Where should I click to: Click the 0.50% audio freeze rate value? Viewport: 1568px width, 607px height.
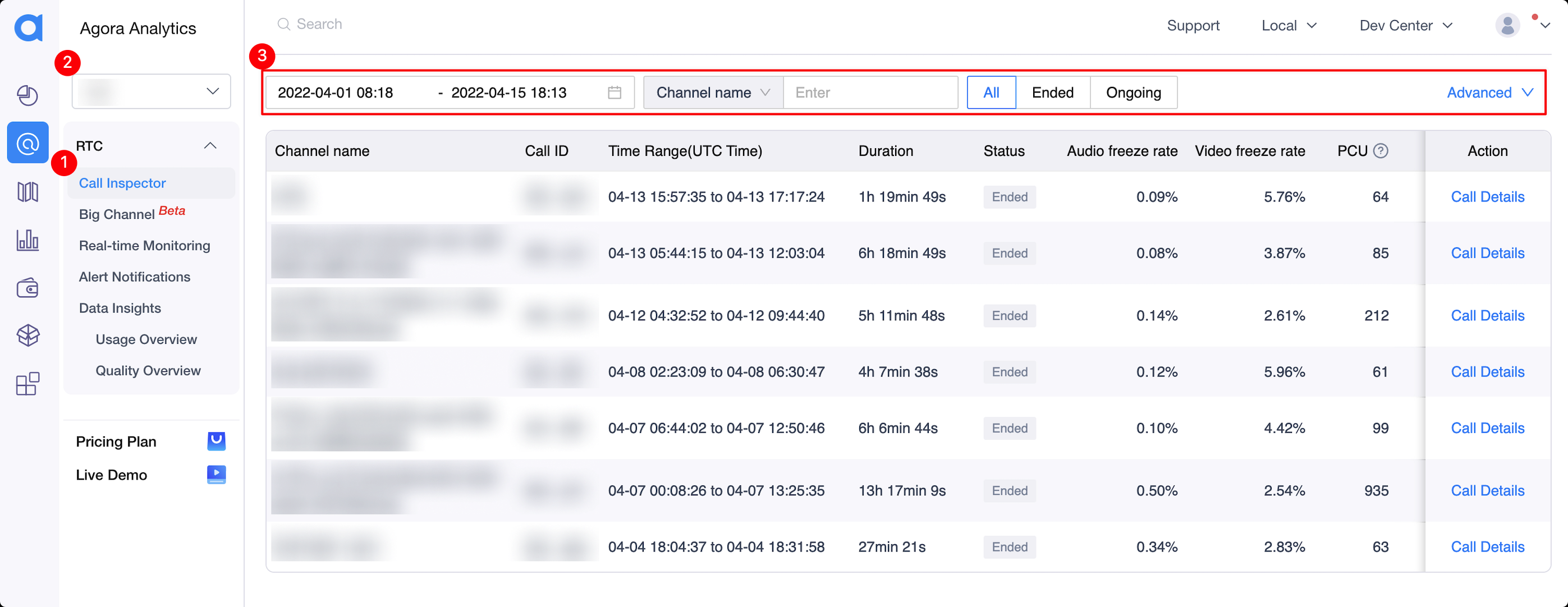click(x=1157, y=491)
